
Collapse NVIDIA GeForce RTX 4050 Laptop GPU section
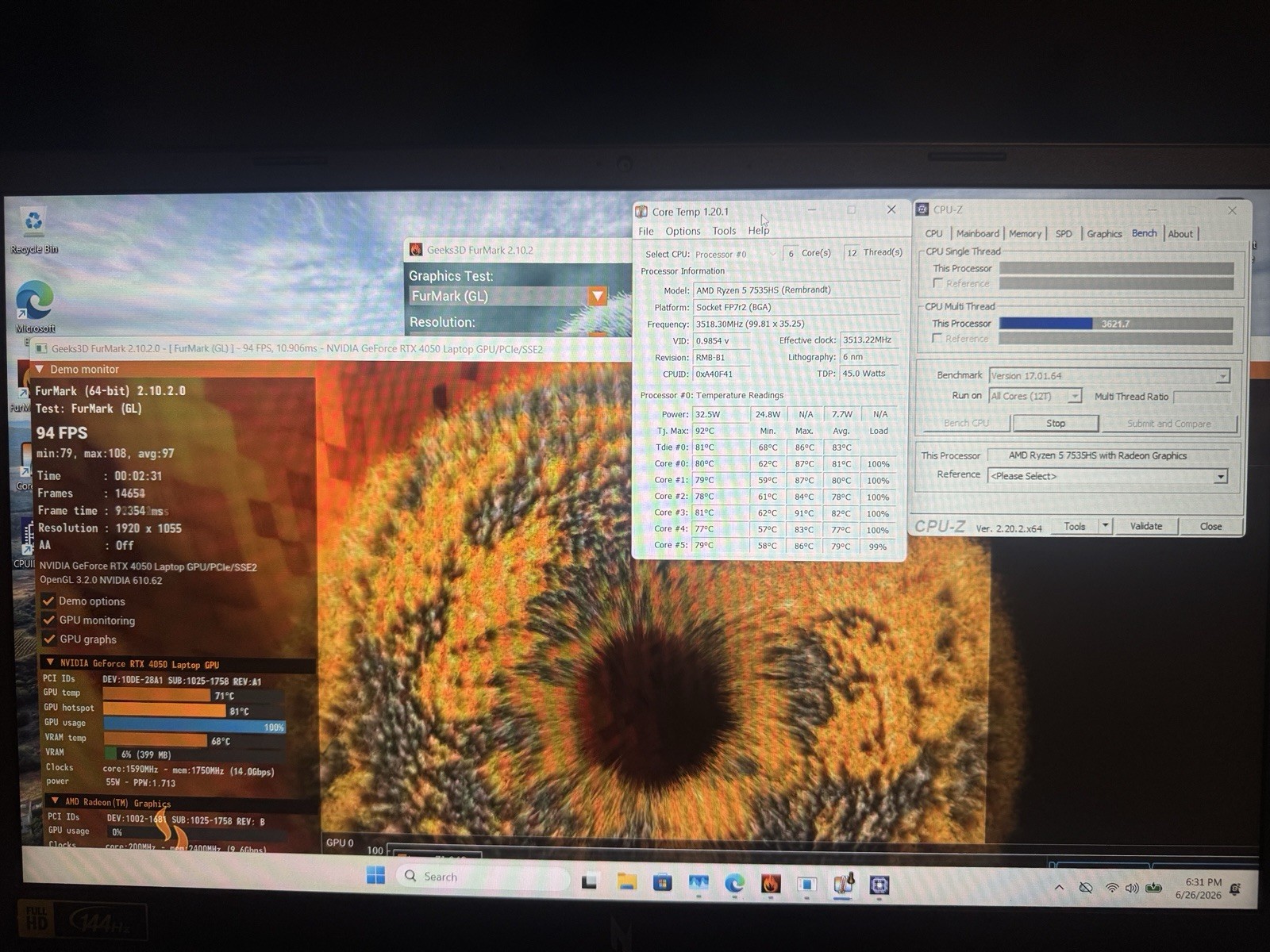coord(50,662)
